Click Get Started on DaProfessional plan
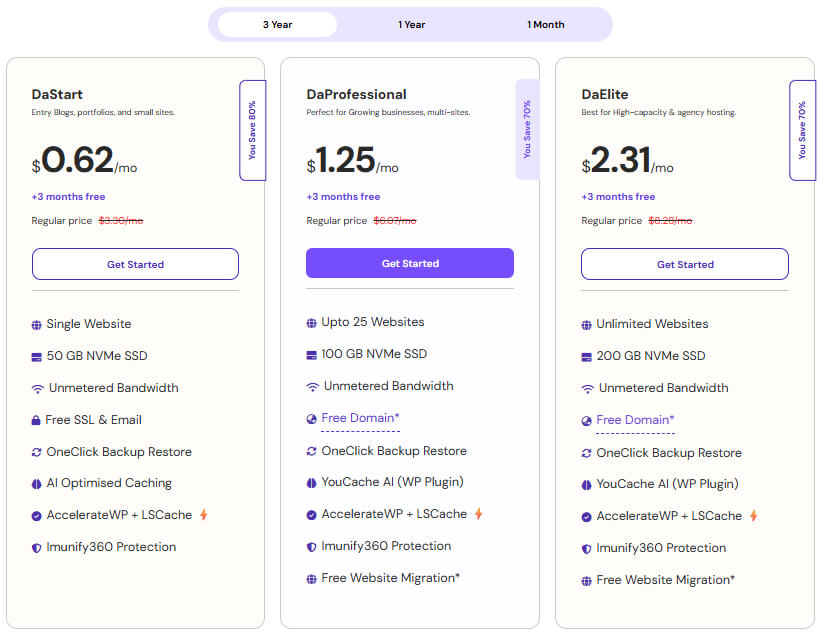This screenshot has width=818, height=632. pyautogui.click(x=410, y=263)
